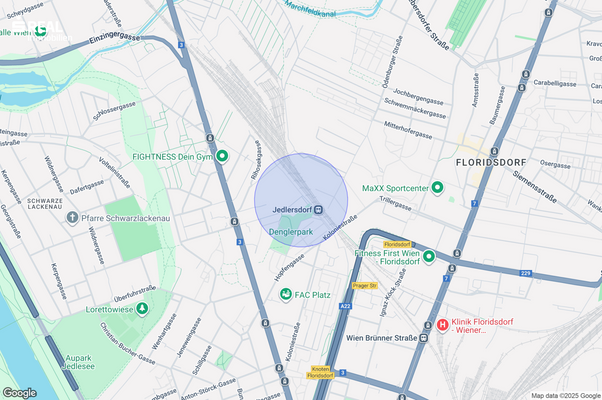Select the MaXX Sportcenter pin
The height and width of the screenshot is (400, 602).
click(x=437, y=188)
